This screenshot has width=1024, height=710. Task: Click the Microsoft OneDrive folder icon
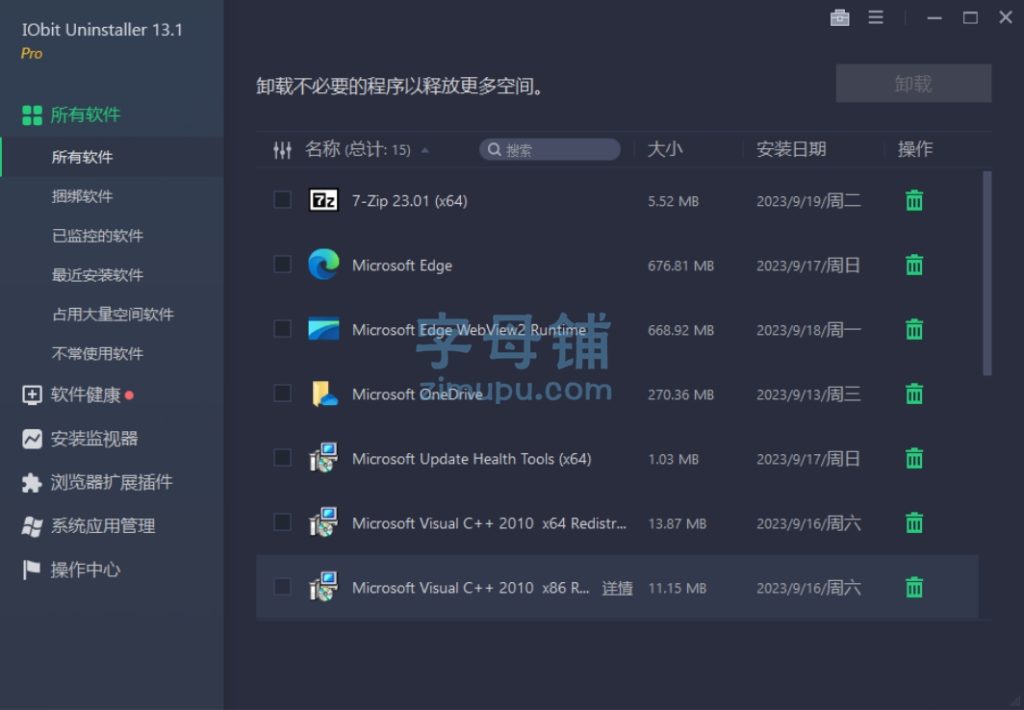coord(323,394)
